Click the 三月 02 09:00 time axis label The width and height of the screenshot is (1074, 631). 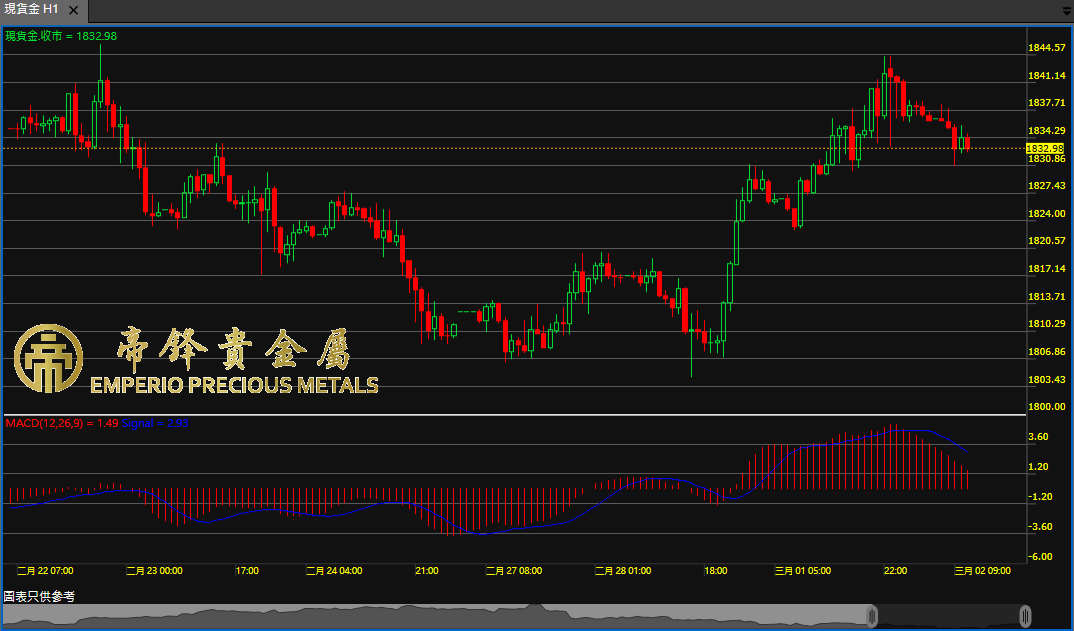(982, 570)
